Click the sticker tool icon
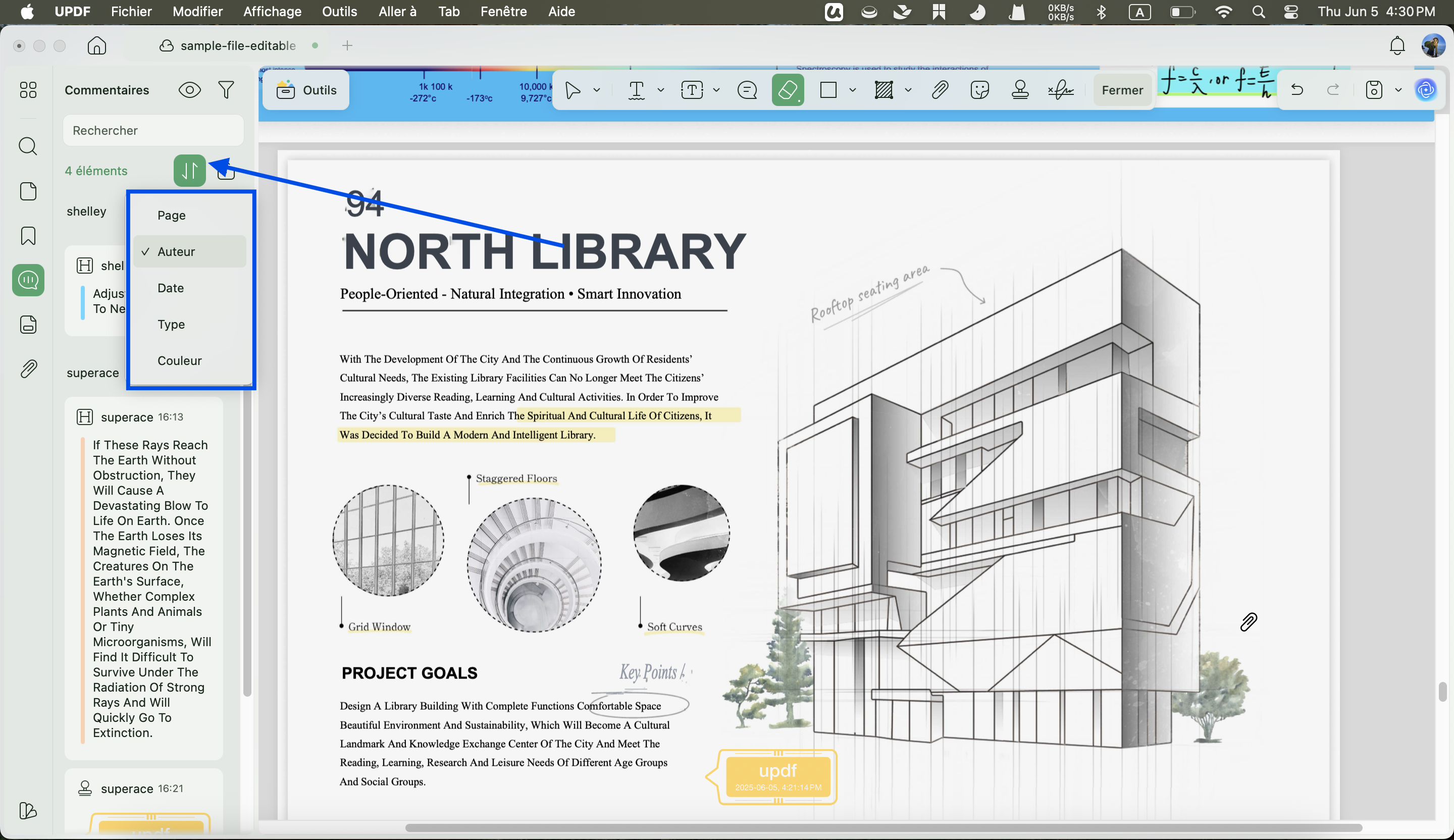The width and height of the screenshot is (1454, 840). pyautogui.click(x=980, y=90)
